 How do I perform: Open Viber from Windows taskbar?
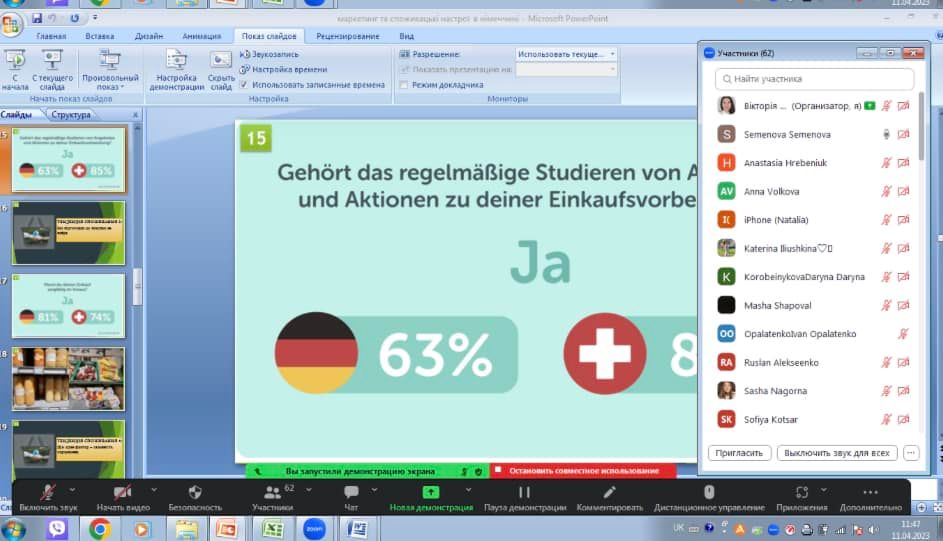click(57, 529)
